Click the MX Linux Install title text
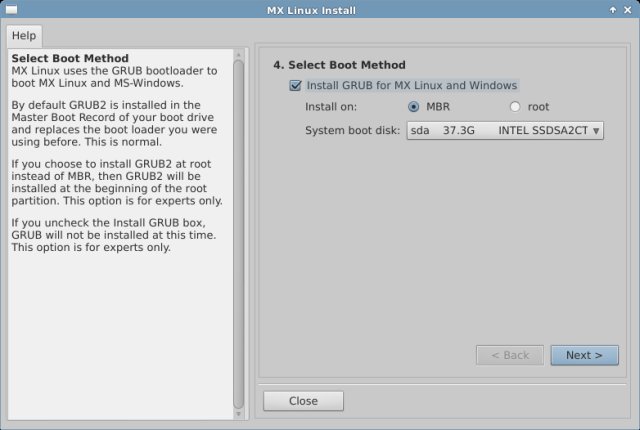 point(311,10)
